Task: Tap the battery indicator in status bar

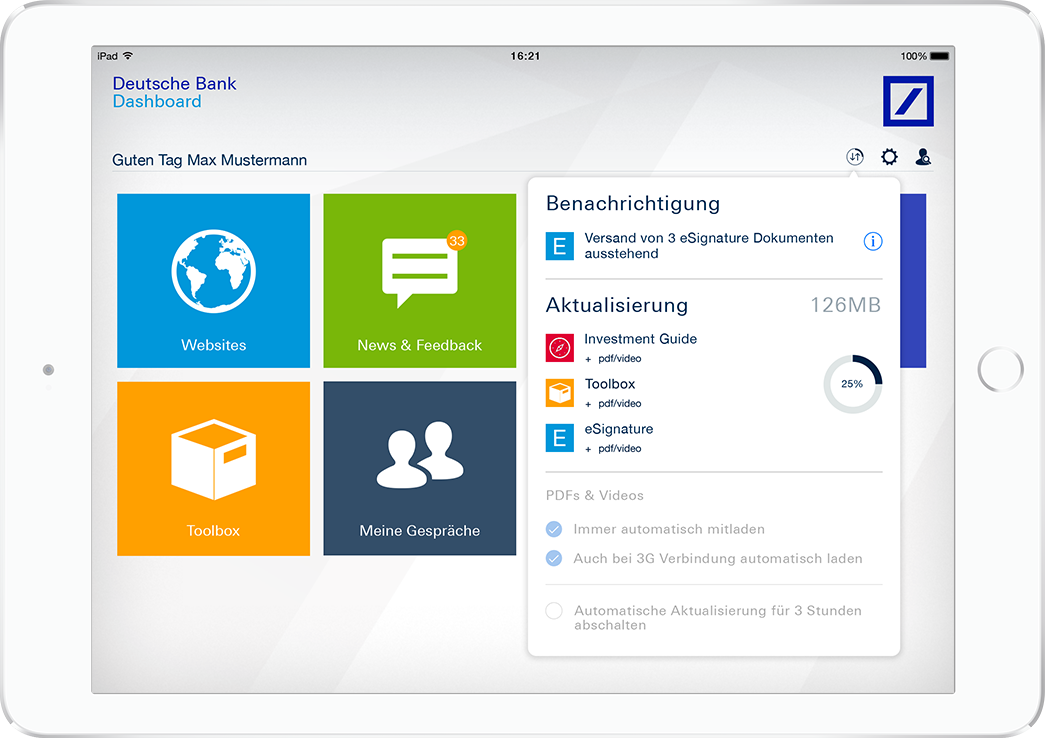Action: click(x=939, y=56)
